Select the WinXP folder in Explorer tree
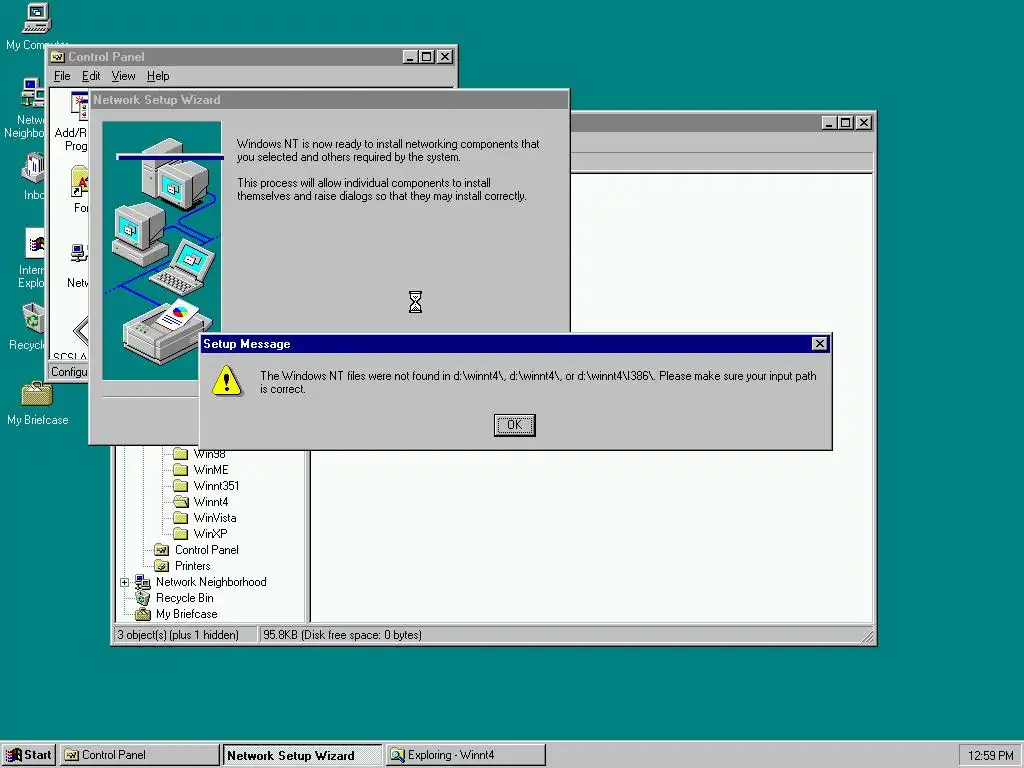 (x=210, y=534)
